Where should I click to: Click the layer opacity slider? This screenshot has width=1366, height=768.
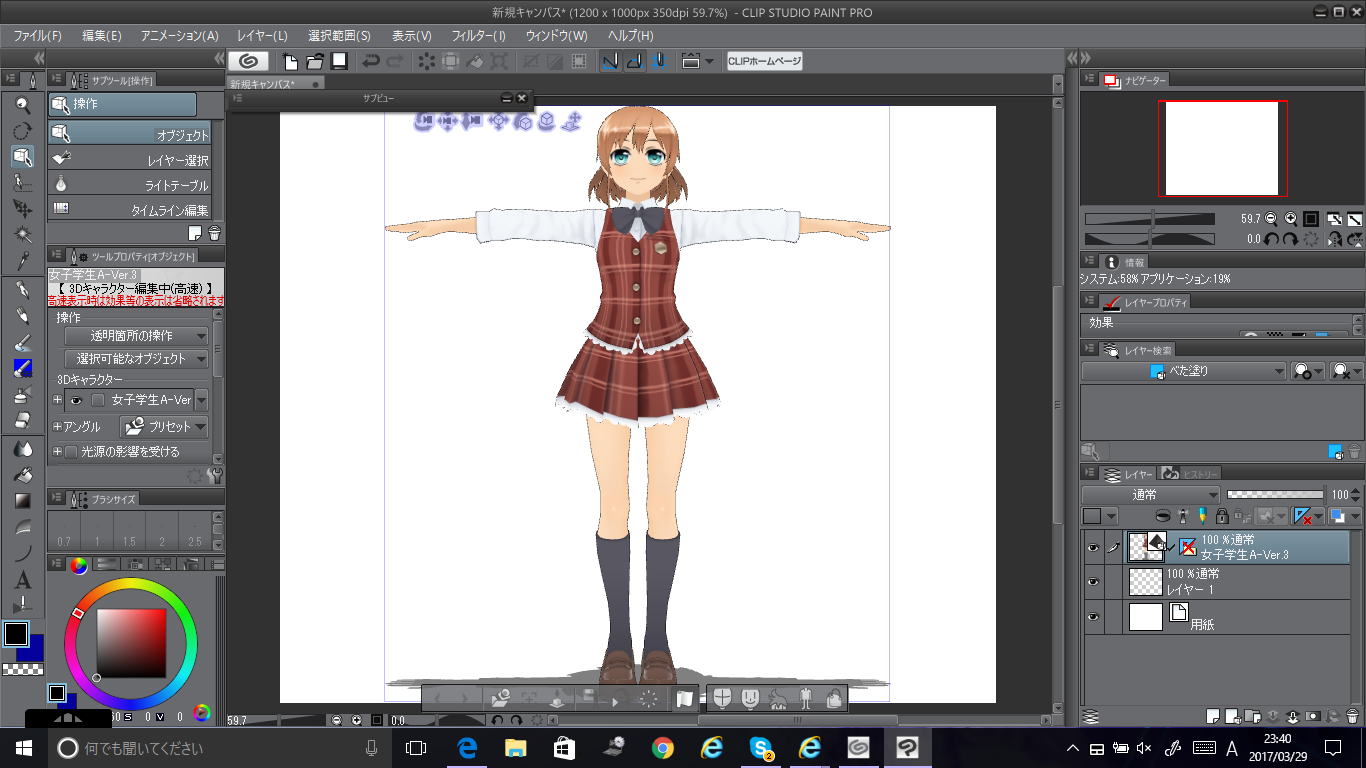[x=1275, y=495]
